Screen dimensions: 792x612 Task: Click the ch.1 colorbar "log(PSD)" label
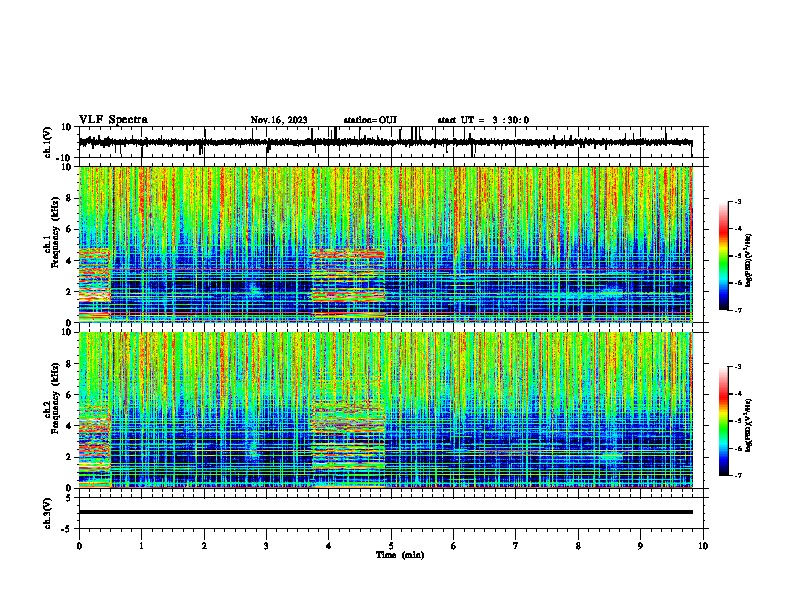point(748,261)
